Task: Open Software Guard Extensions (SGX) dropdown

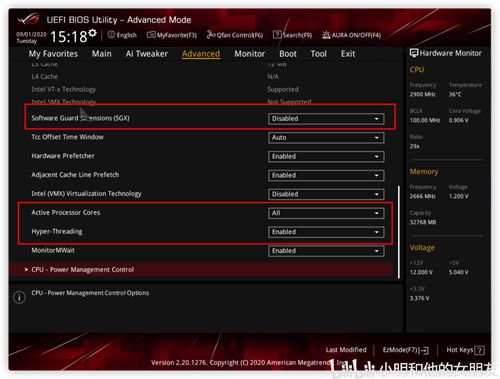Action: [326, 119]
